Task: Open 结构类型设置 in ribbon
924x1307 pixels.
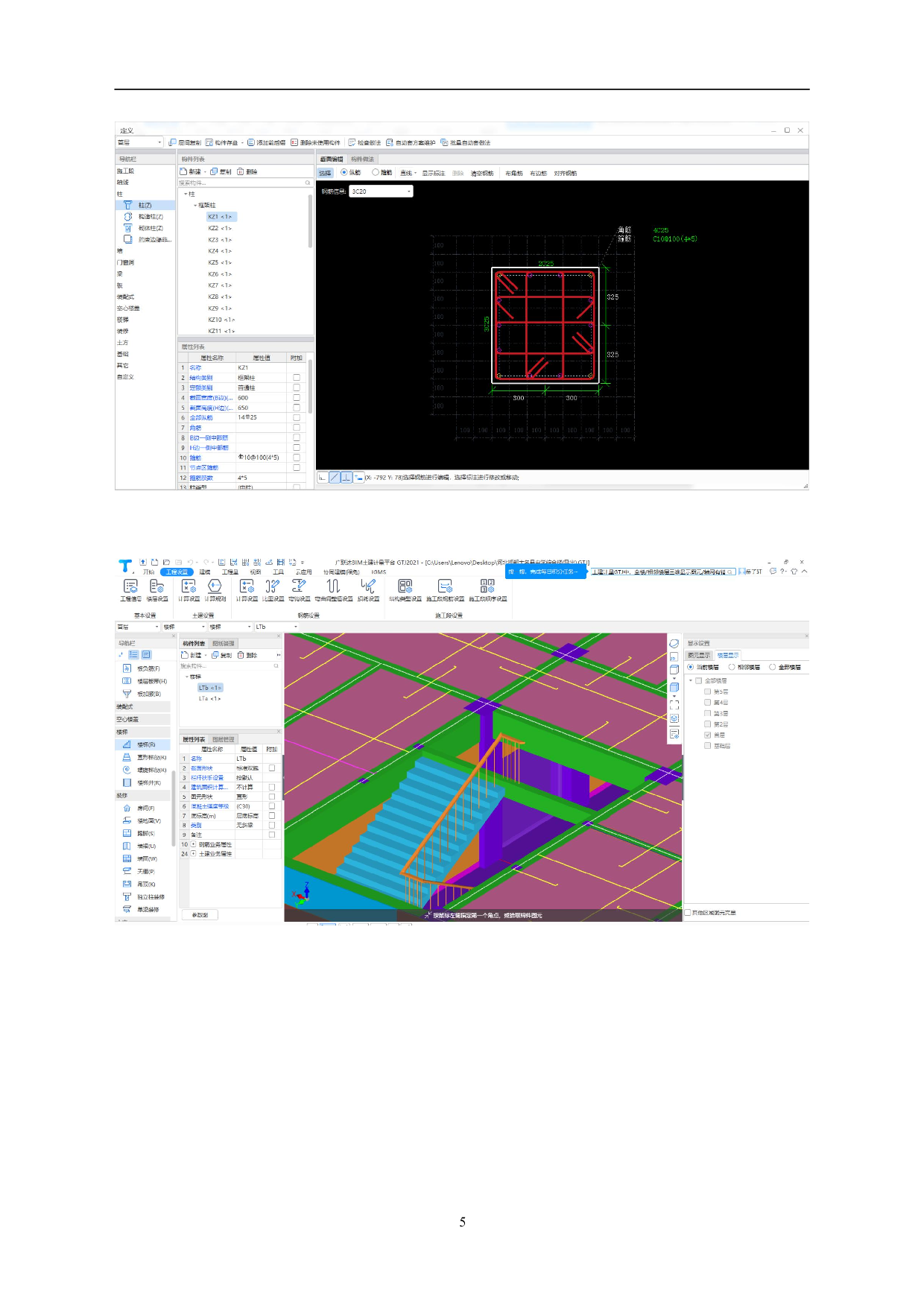Action: (405, 588)
